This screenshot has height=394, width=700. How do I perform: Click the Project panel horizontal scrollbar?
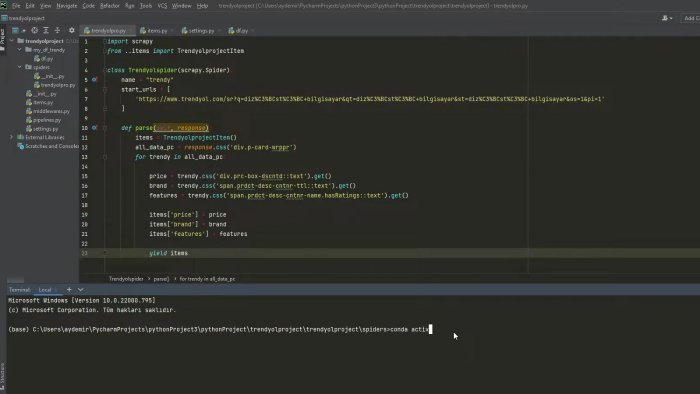[x=16, y=280]
